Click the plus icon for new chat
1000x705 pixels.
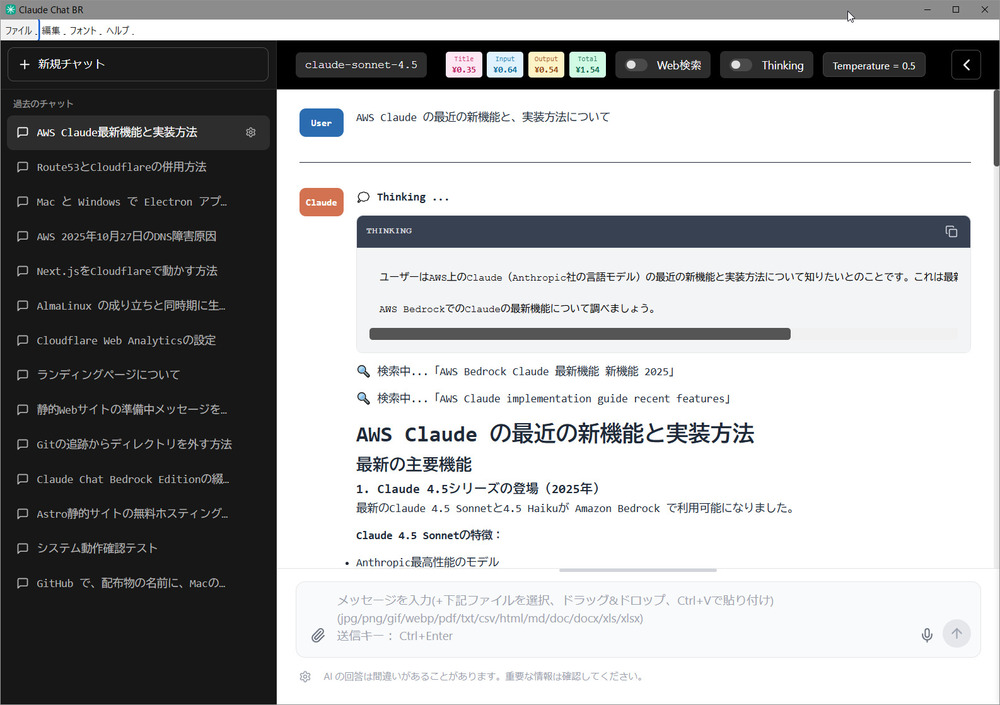[25, 64]
